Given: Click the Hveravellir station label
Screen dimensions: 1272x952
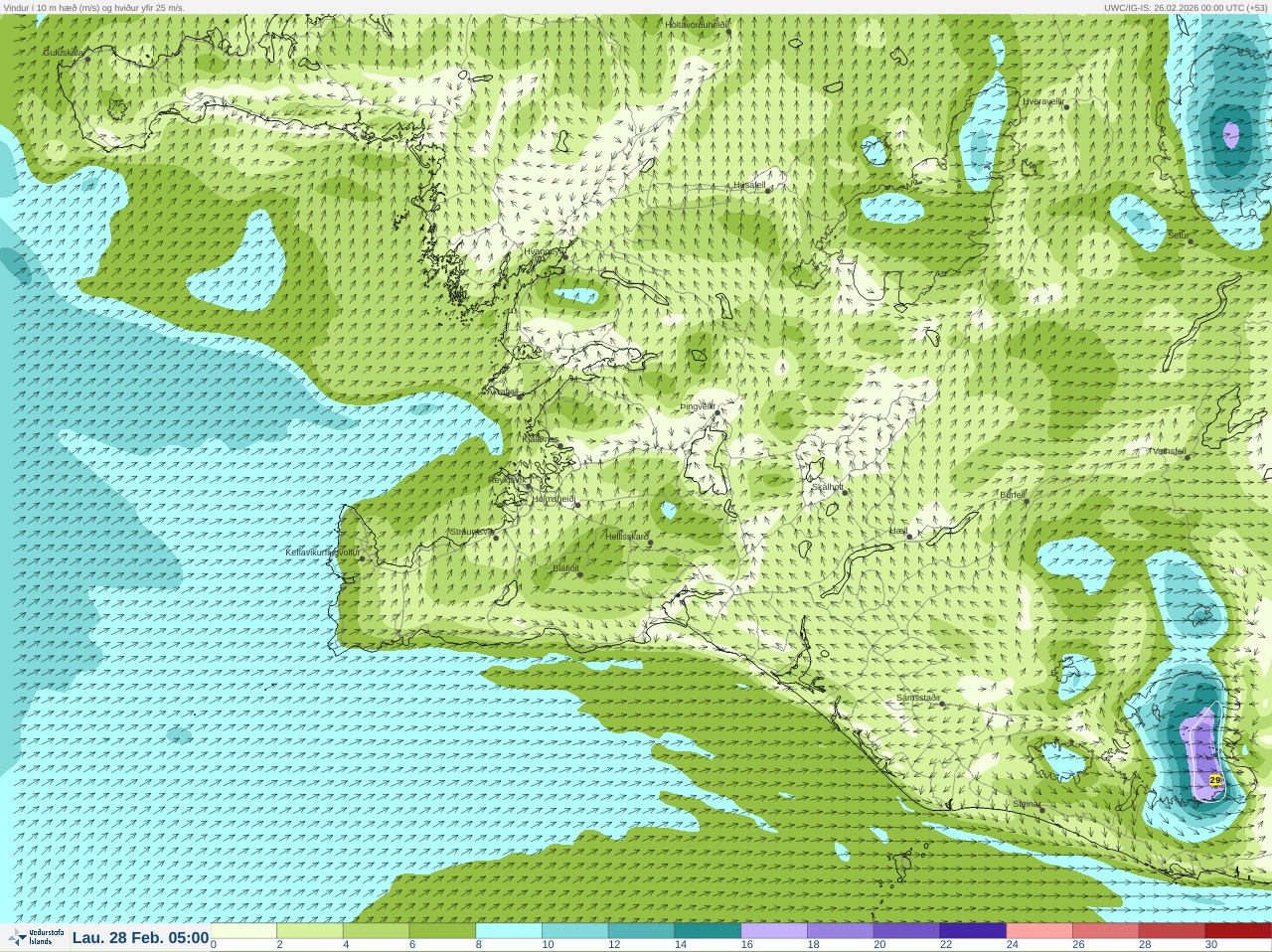Looking at the screenshot, I should tap(1043, 101).
